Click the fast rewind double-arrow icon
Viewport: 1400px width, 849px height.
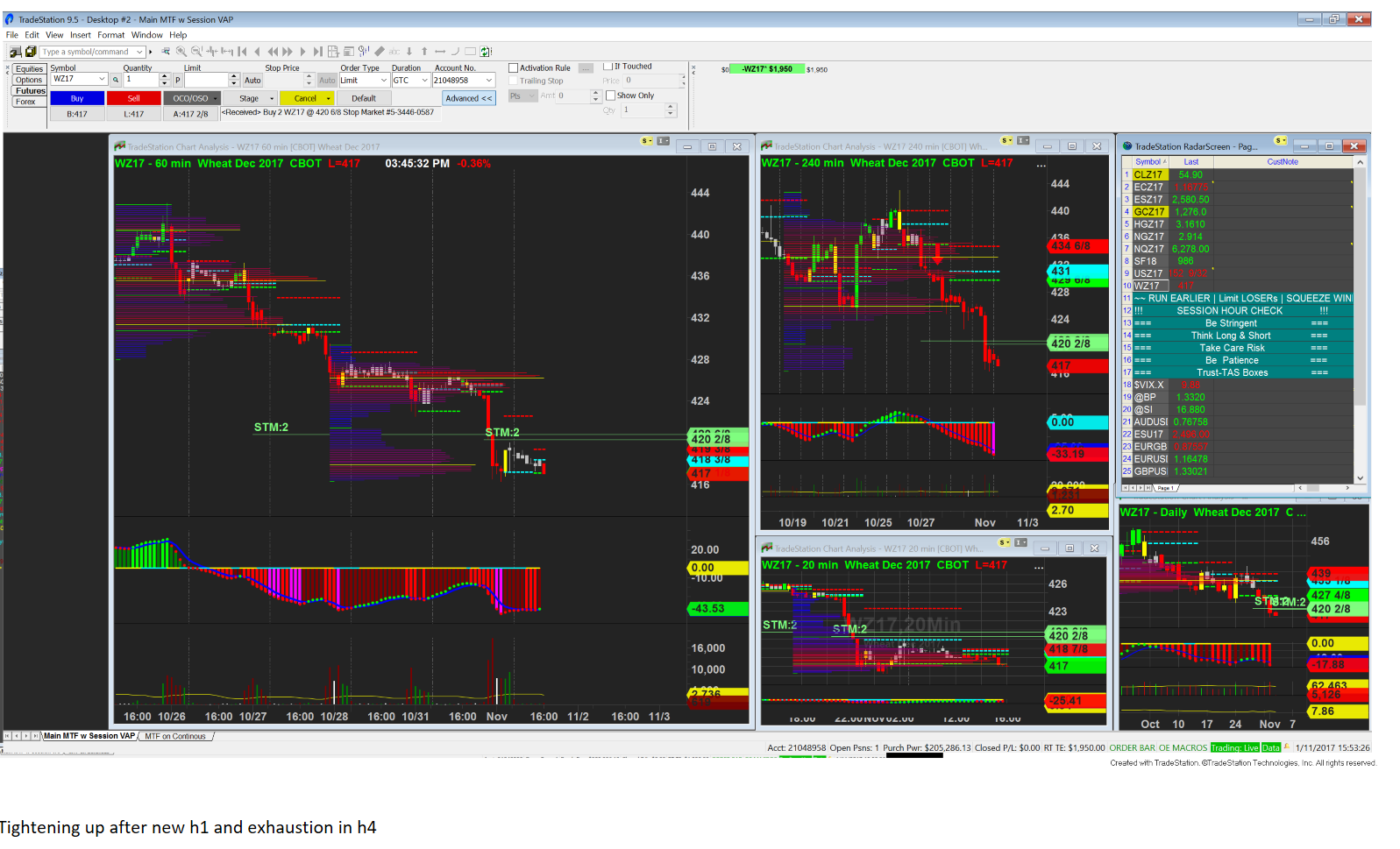[x=273, y=52]
